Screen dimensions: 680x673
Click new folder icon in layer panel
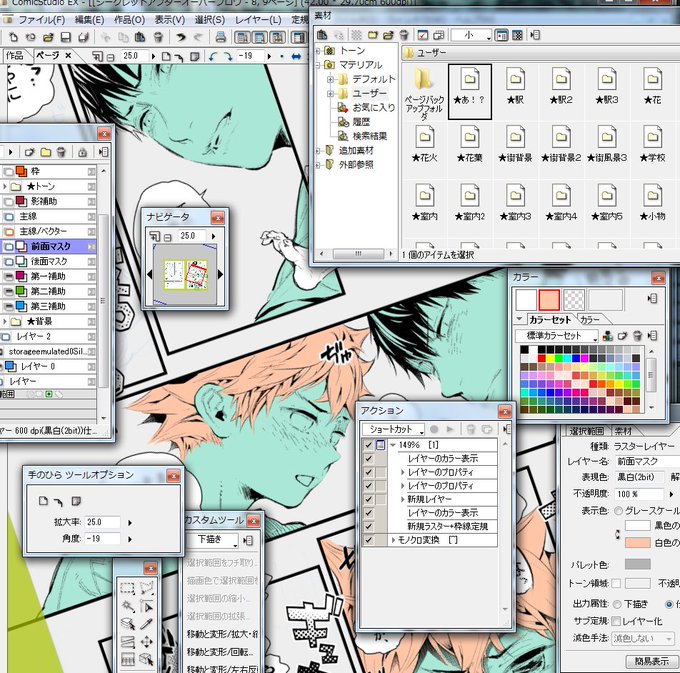pyautogui.click(x=46, y=152)
